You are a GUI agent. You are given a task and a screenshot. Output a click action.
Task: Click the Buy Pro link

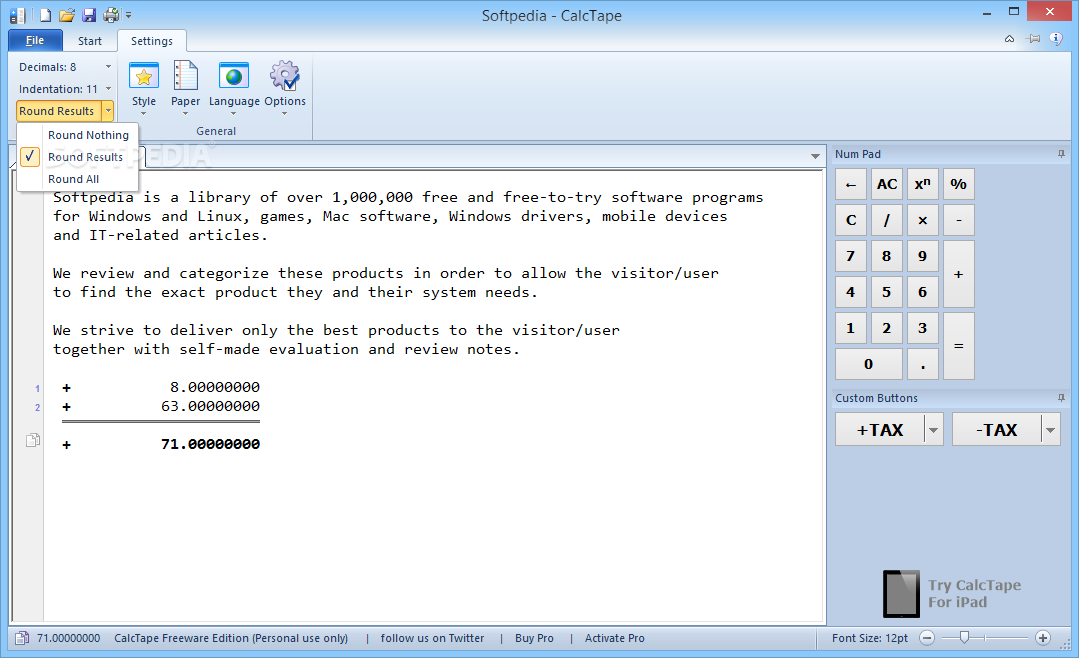[534, 638]
